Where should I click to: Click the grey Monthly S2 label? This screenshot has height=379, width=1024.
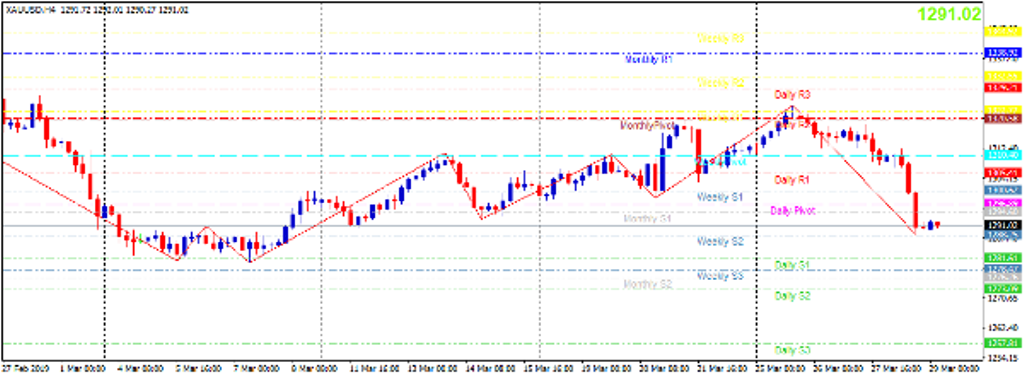click(x=648, y=284)
